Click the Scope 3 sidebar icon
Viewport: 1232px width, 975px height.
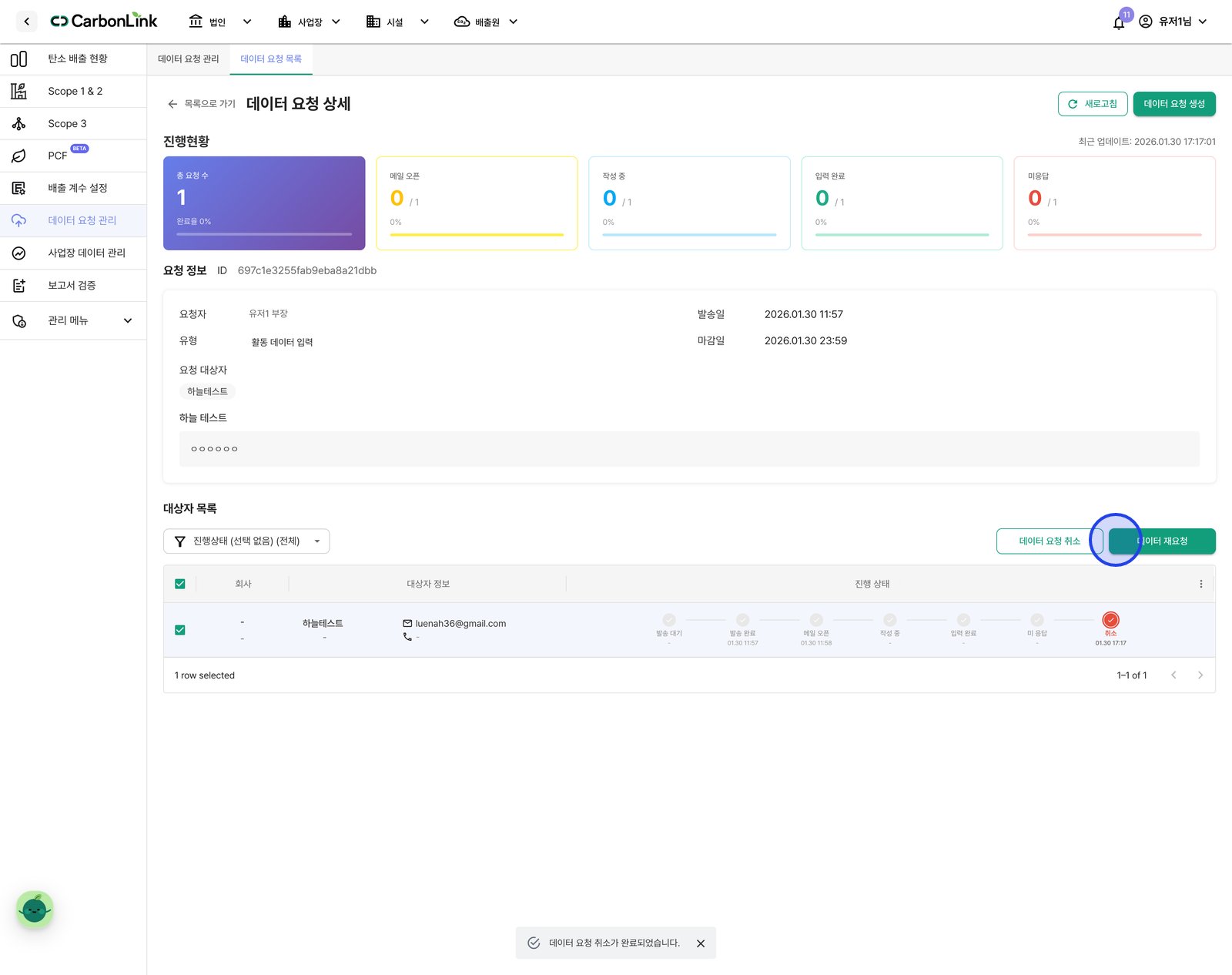click(x=19, y=123)
